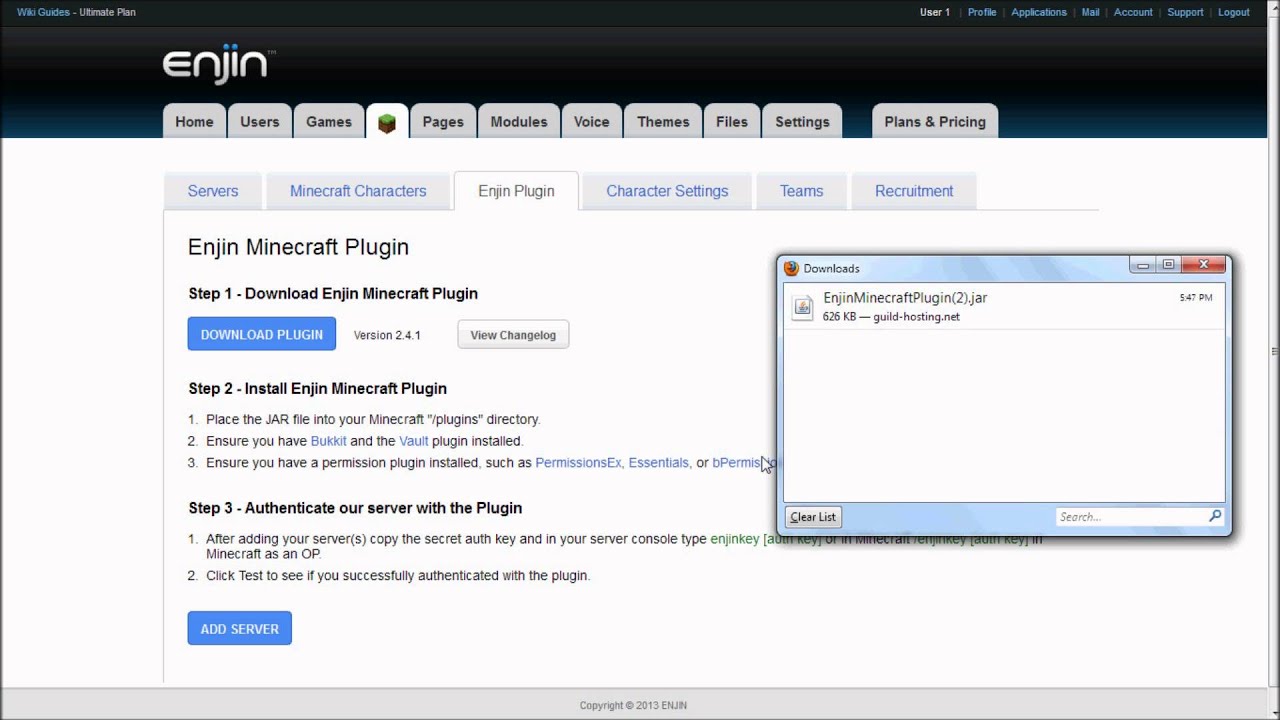Select the EnjinMinecraftPlugin(2).jar download entry

[1004, 307]
